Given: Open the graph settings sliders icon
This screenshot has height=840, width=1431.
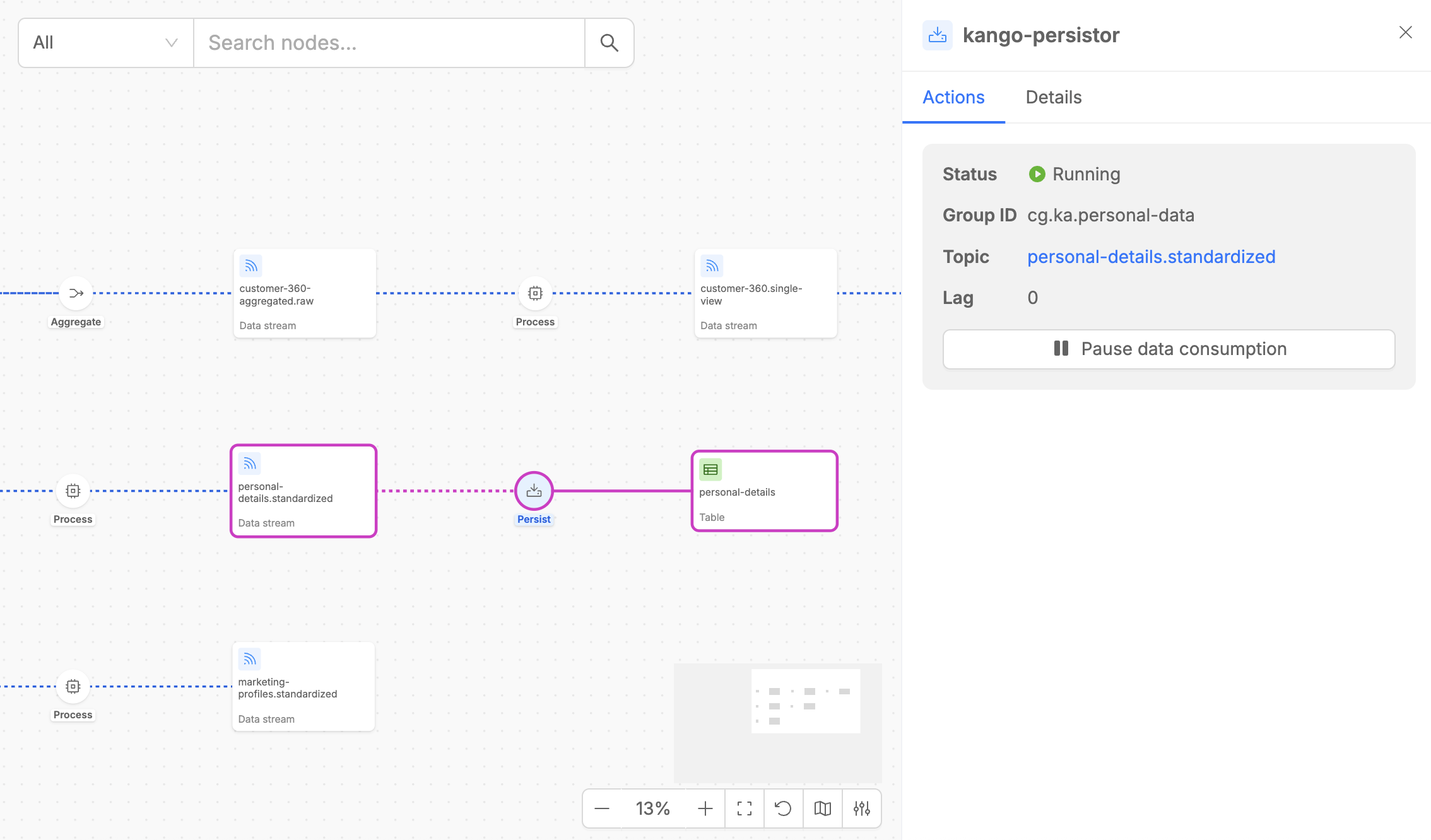Looking at the screenshot, I should pyautogui.click(x=861, y=808).
